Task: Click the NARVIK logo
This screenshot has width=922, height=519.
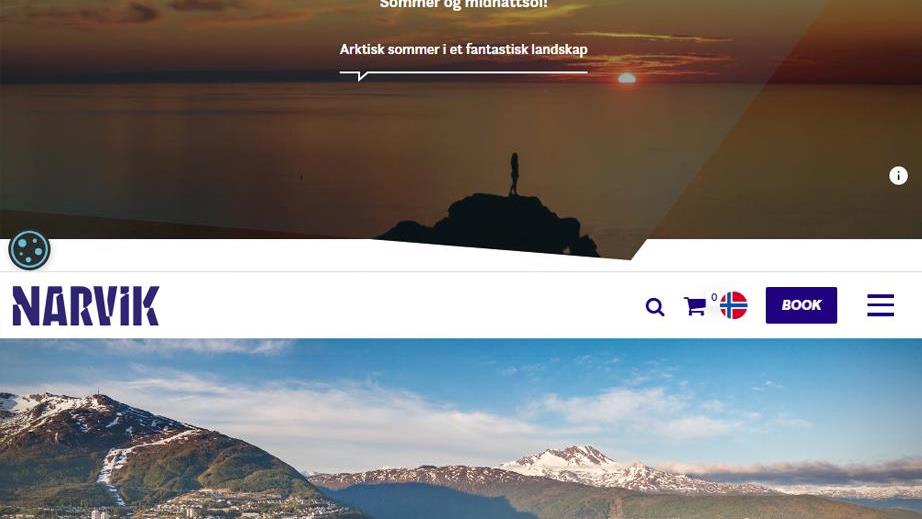Action: 86,306
